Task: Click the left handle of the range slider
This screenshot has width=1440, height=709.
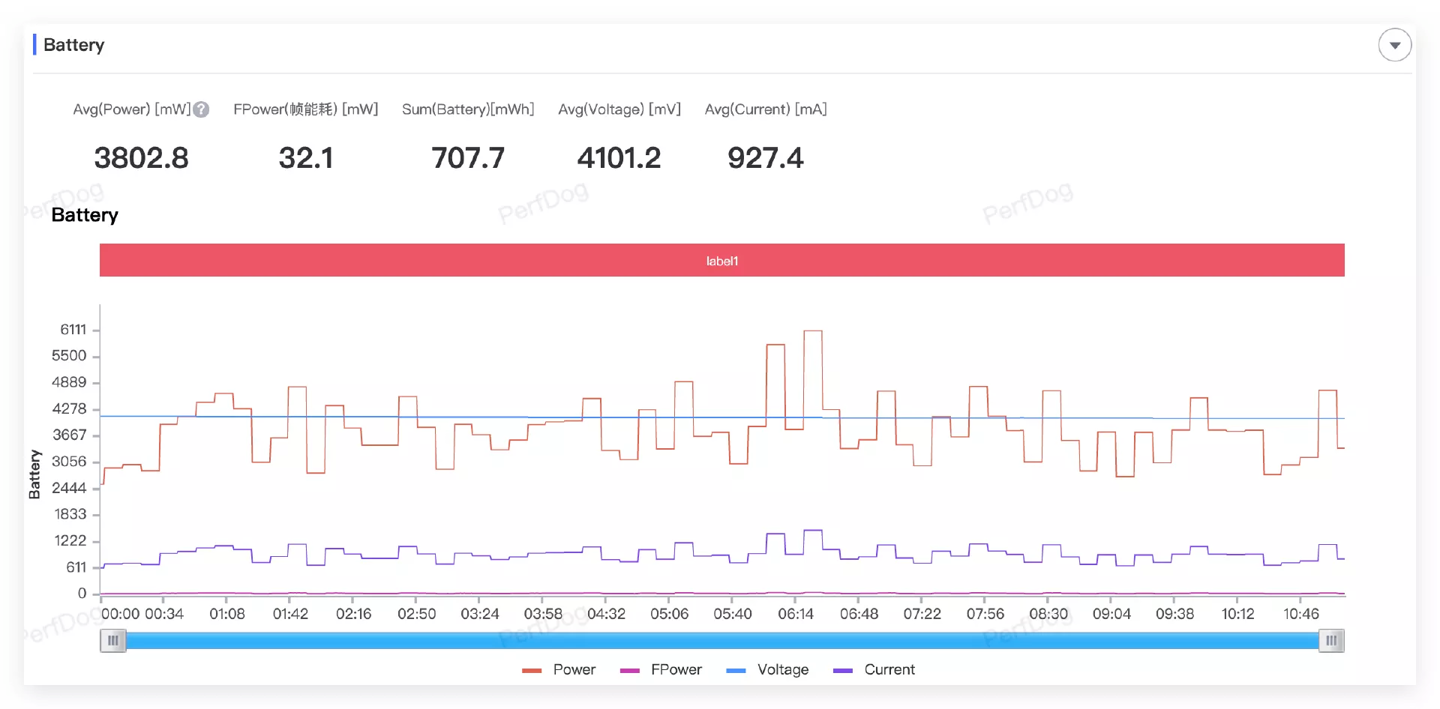Action: [113, 640]
